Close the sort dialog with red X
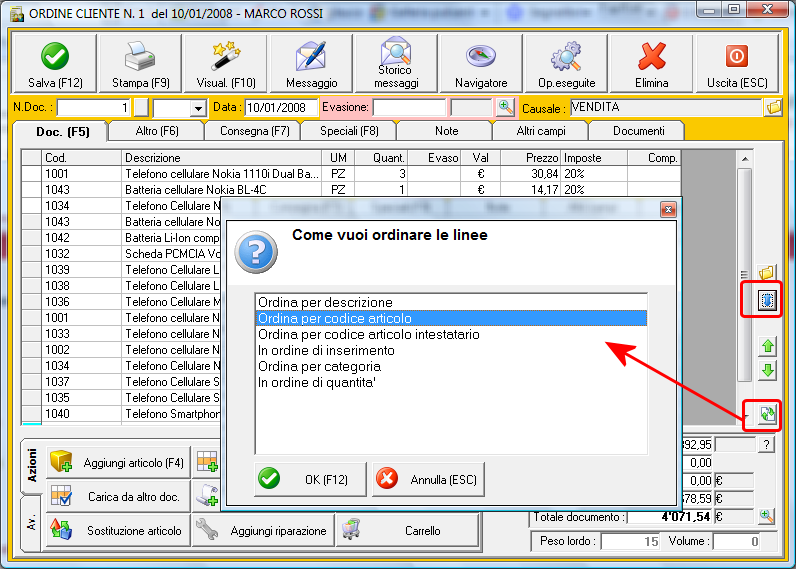796x569 pixels. 668,209
